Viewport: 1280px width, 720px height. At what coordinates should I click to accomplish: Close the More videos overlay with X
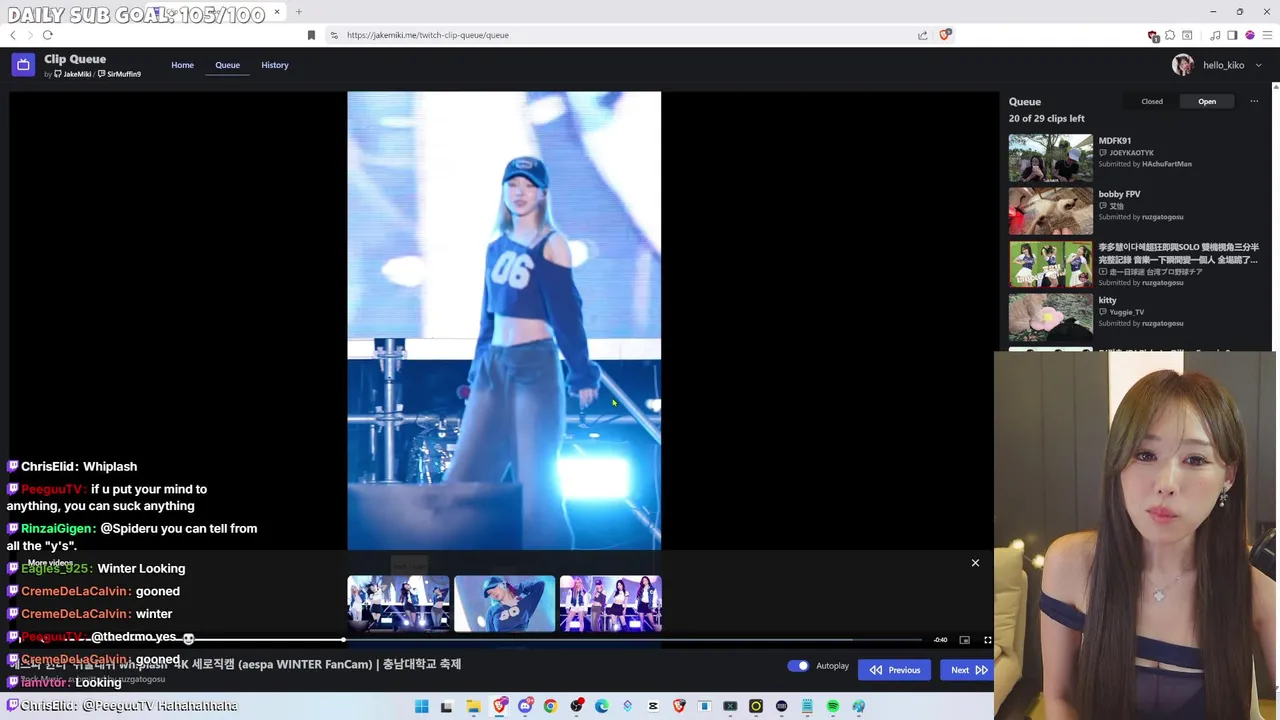(x=975, y=563)
